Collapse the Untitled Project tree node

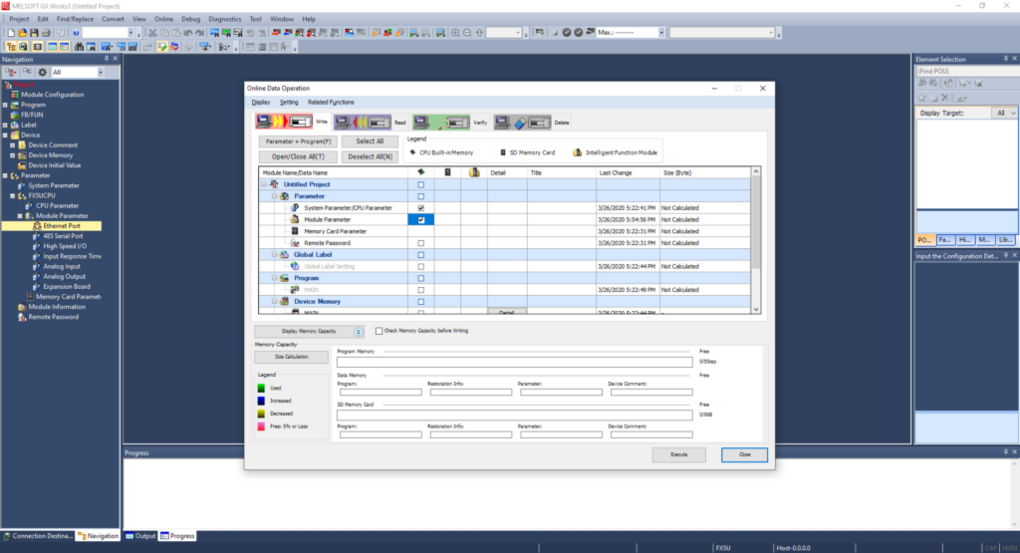pos(264,185)
